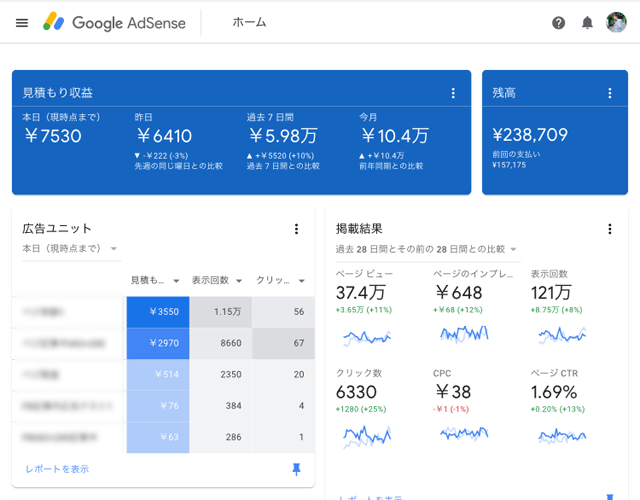Click today's earnings ￥7530
Viewport: 640px width, 500px height.
(53, 136)
